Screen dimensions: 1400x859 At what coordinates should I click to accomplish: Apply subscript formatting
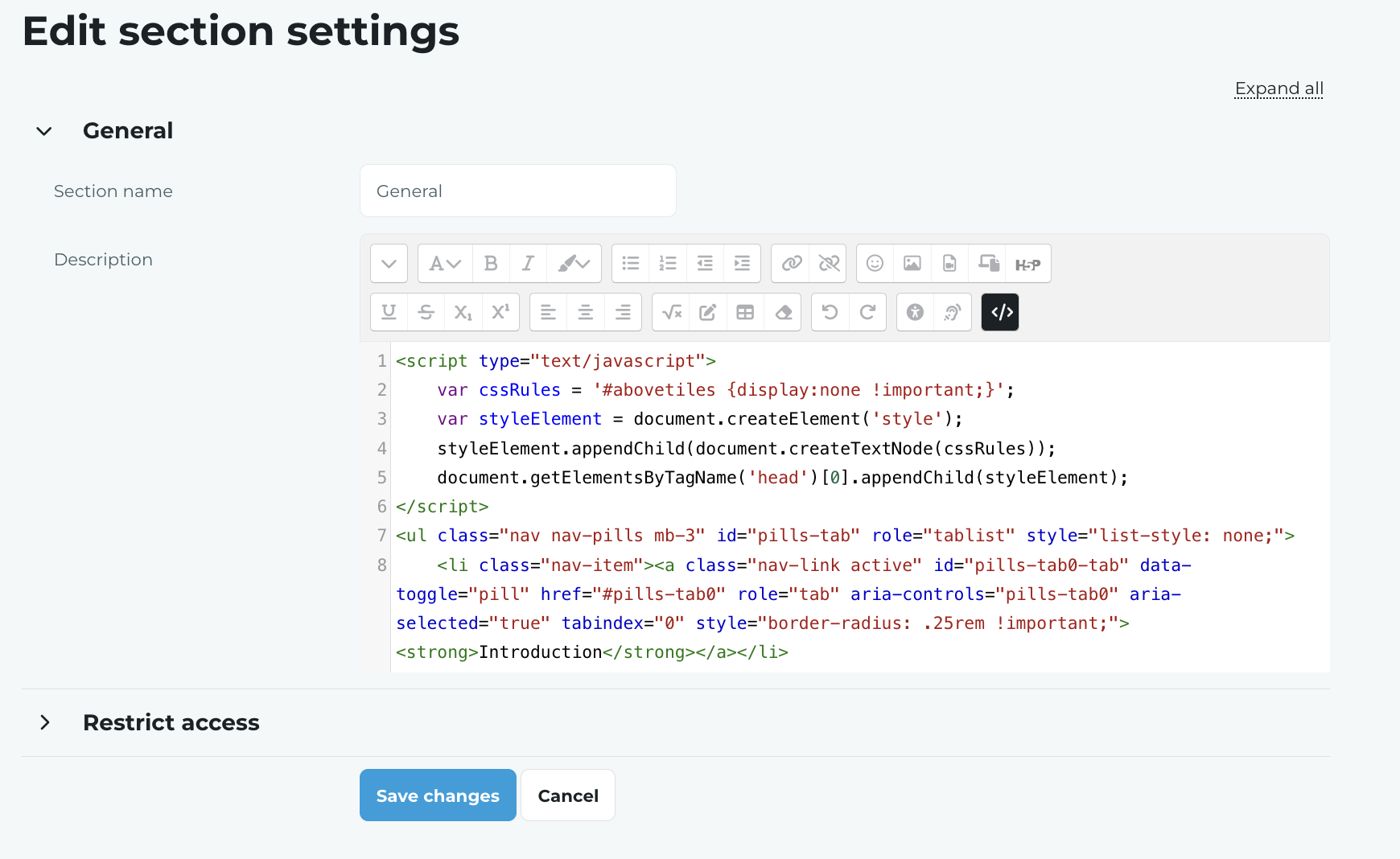tap(463, 312)
